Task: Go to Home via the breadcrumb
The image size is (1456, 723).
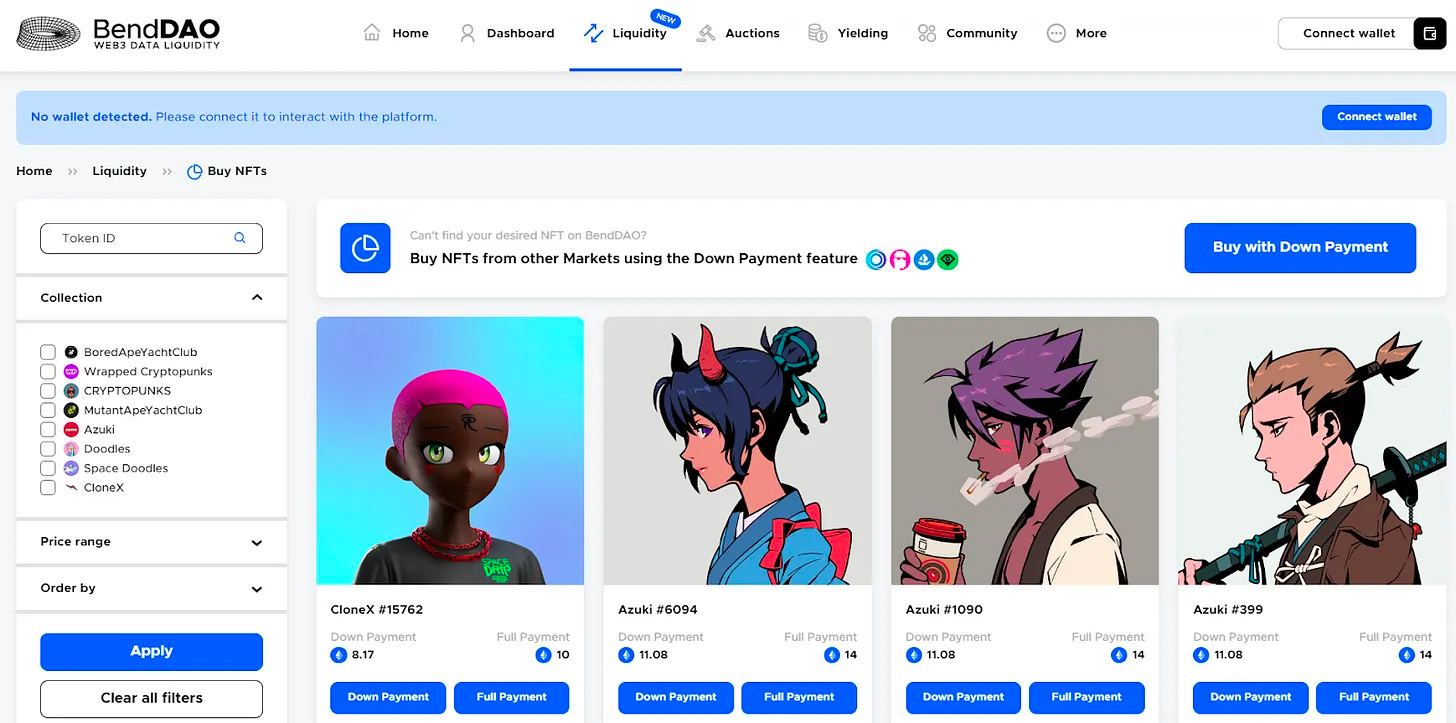Action: tap(34, 171)
